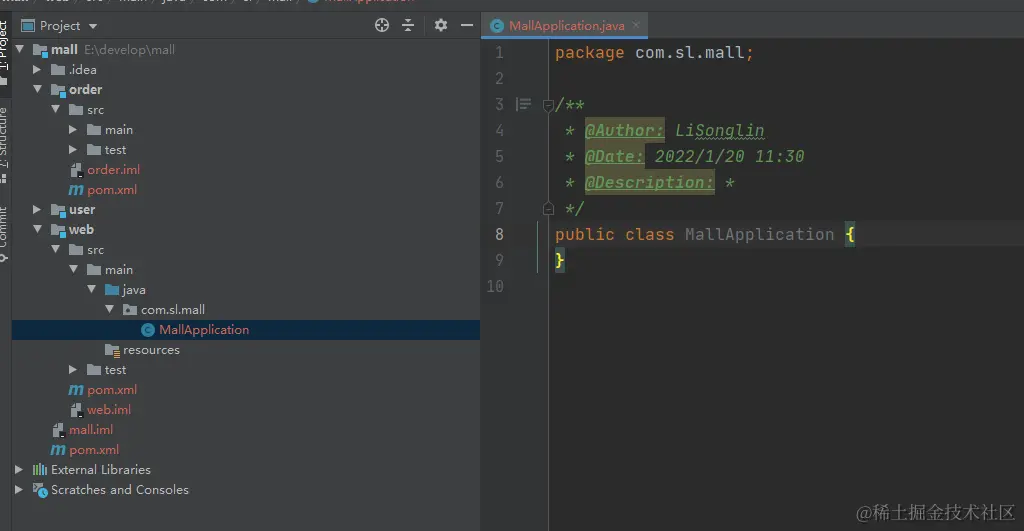Open Project panel settings gear
This screenshot has width=1024, height=531.
(x=441, y=25)
